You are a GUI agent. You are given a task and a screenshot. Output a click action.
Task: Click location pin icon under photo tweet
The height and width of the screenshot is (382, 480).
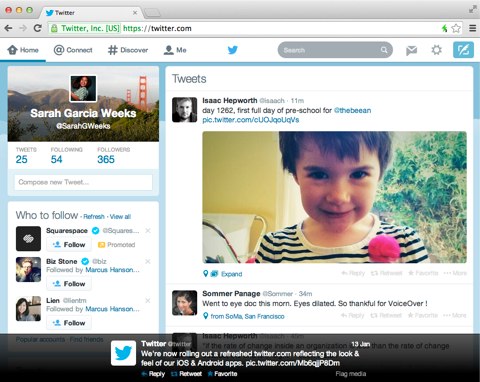click(x=206, y=274)
